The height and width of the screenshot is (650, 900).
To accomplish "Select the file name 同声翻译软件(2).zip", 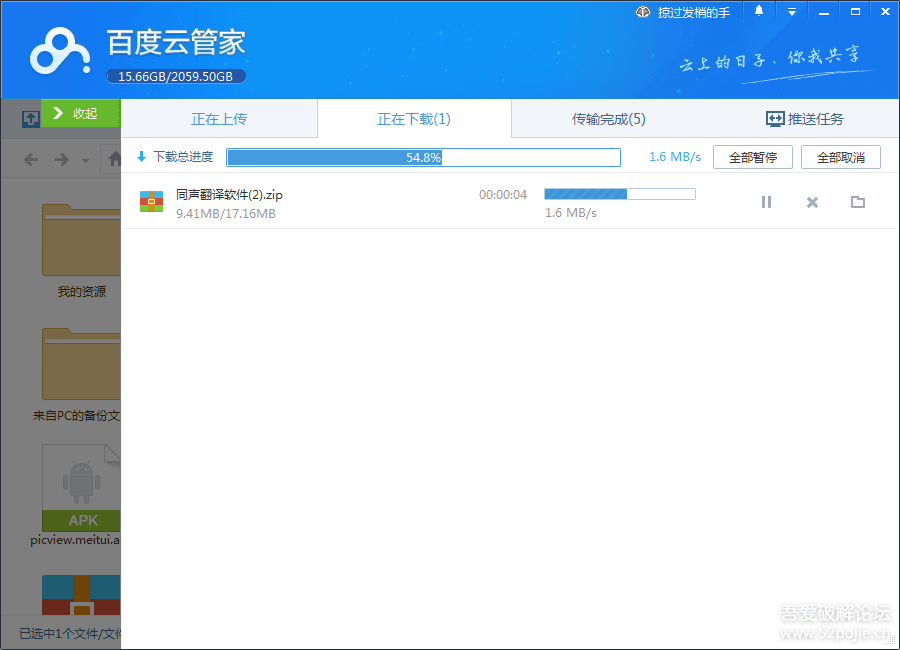I will [229, 195].
